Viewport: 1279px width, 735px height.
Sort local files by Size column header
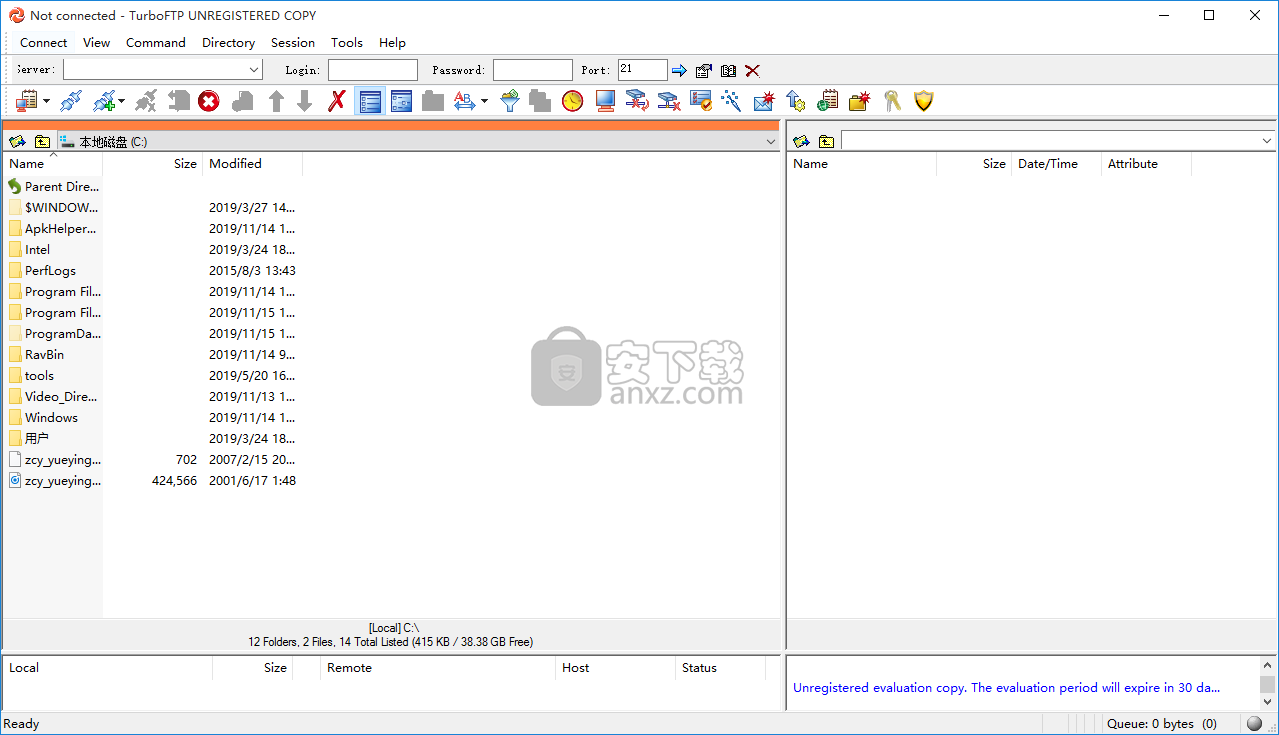(153, 164)
